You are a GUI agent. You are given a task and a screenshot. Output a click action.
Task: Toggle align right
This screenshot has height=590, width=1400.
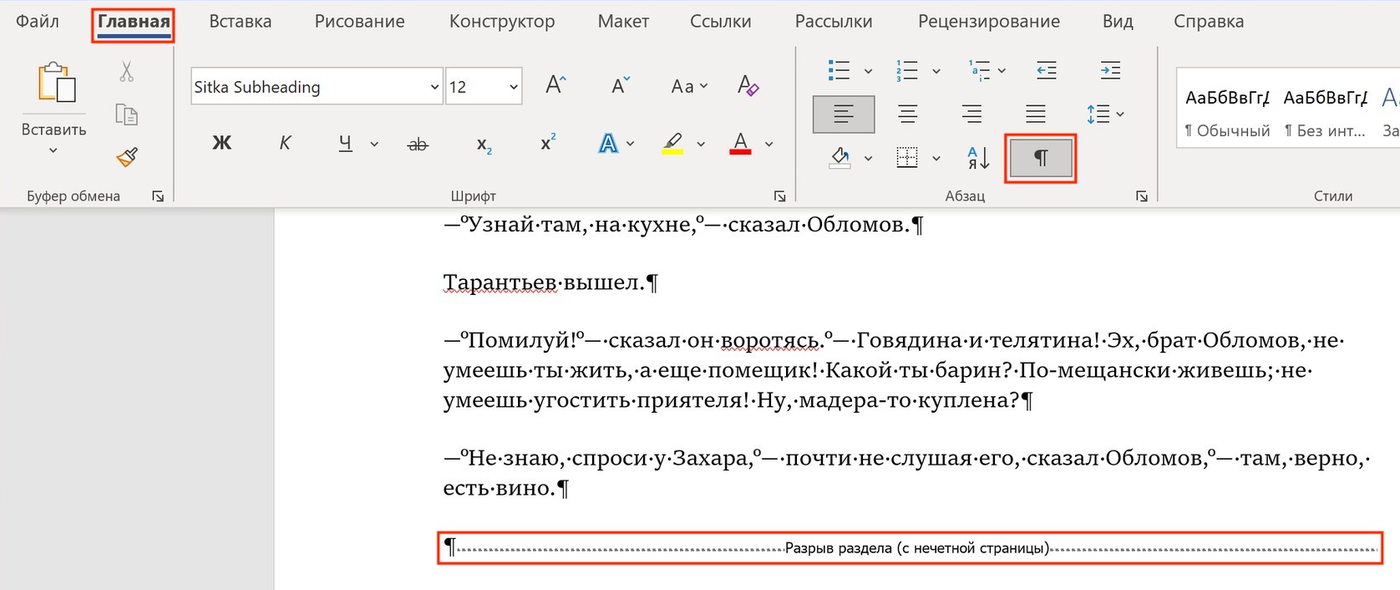[971, 114]
